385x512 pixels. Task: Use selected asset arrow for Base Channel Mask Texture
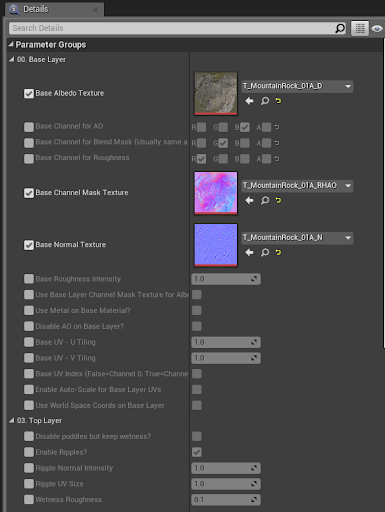click(249, 200)
